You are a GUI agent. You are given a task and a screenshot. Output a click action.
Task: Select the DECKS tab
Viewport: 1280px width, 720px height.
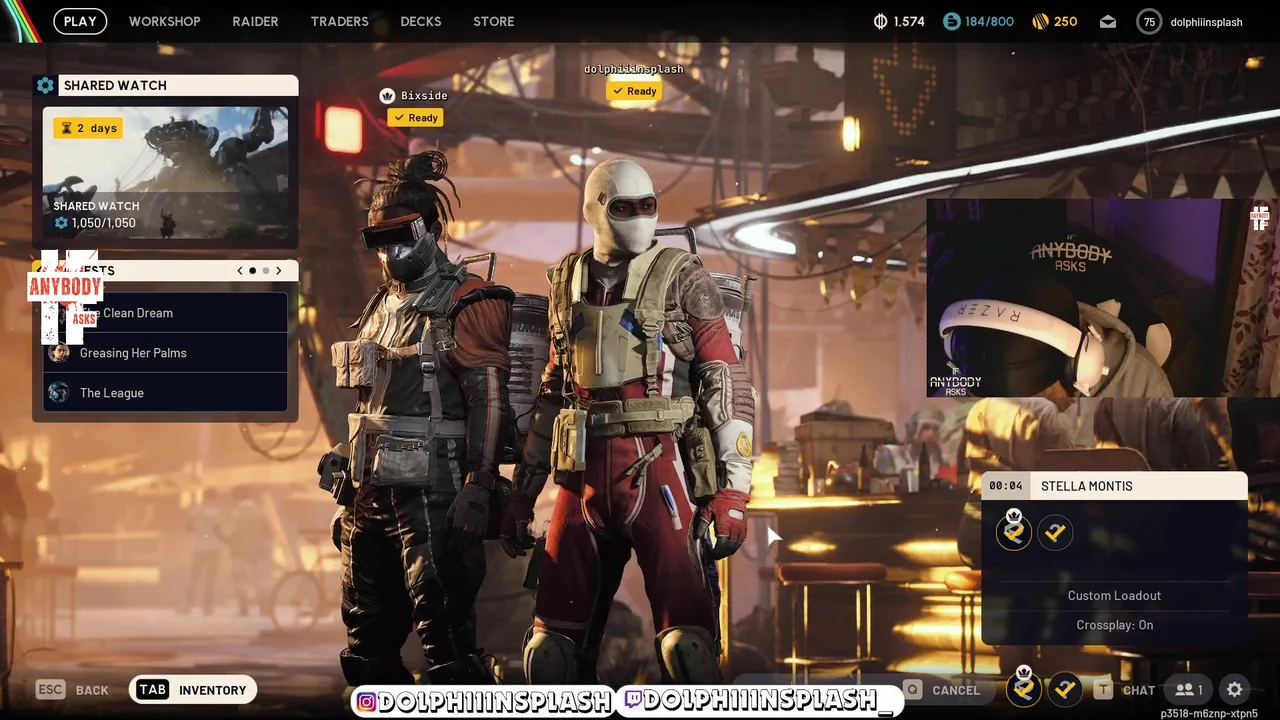click(x=420, y=21)
